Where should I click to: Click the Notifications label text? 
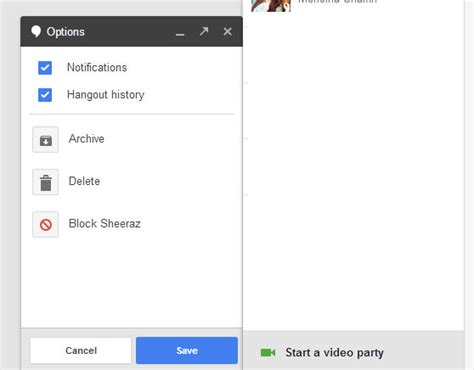click(97, 67)
